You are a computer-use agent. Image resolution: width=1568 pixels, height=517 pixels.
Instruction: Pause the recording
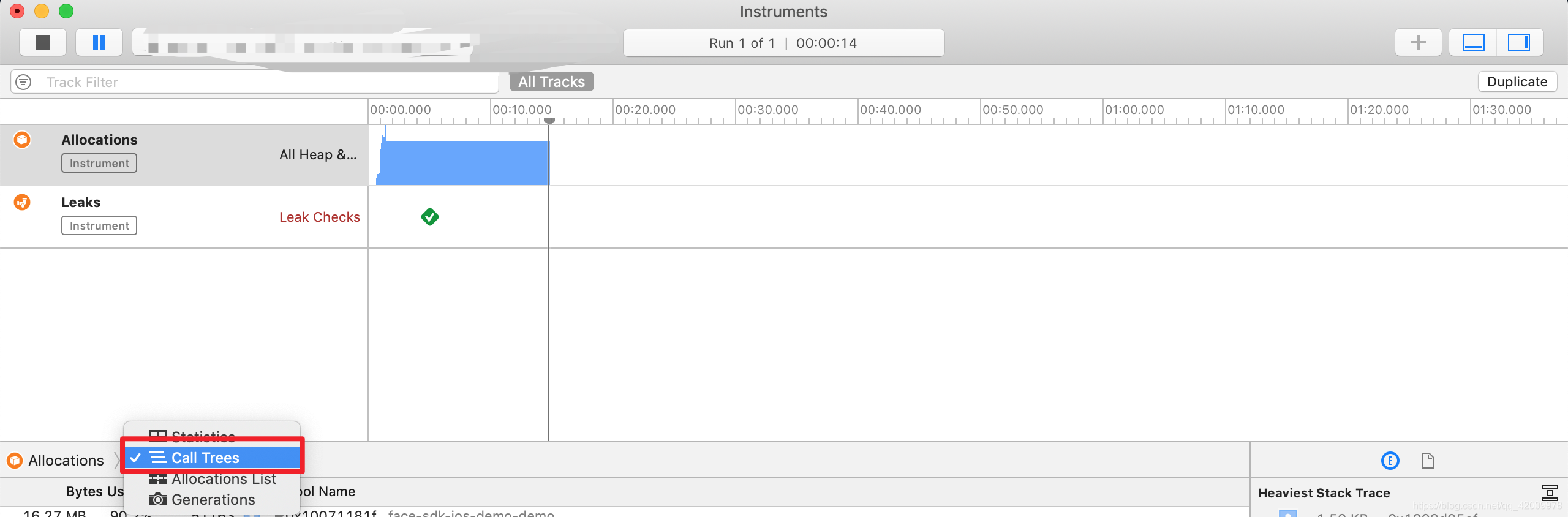(99, 42)
